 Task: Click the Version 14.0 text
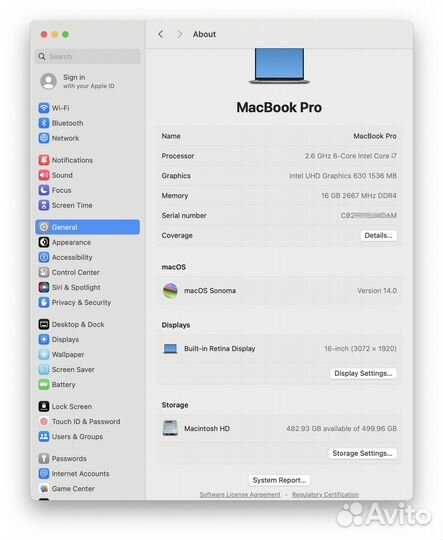(x=377, y=291)
